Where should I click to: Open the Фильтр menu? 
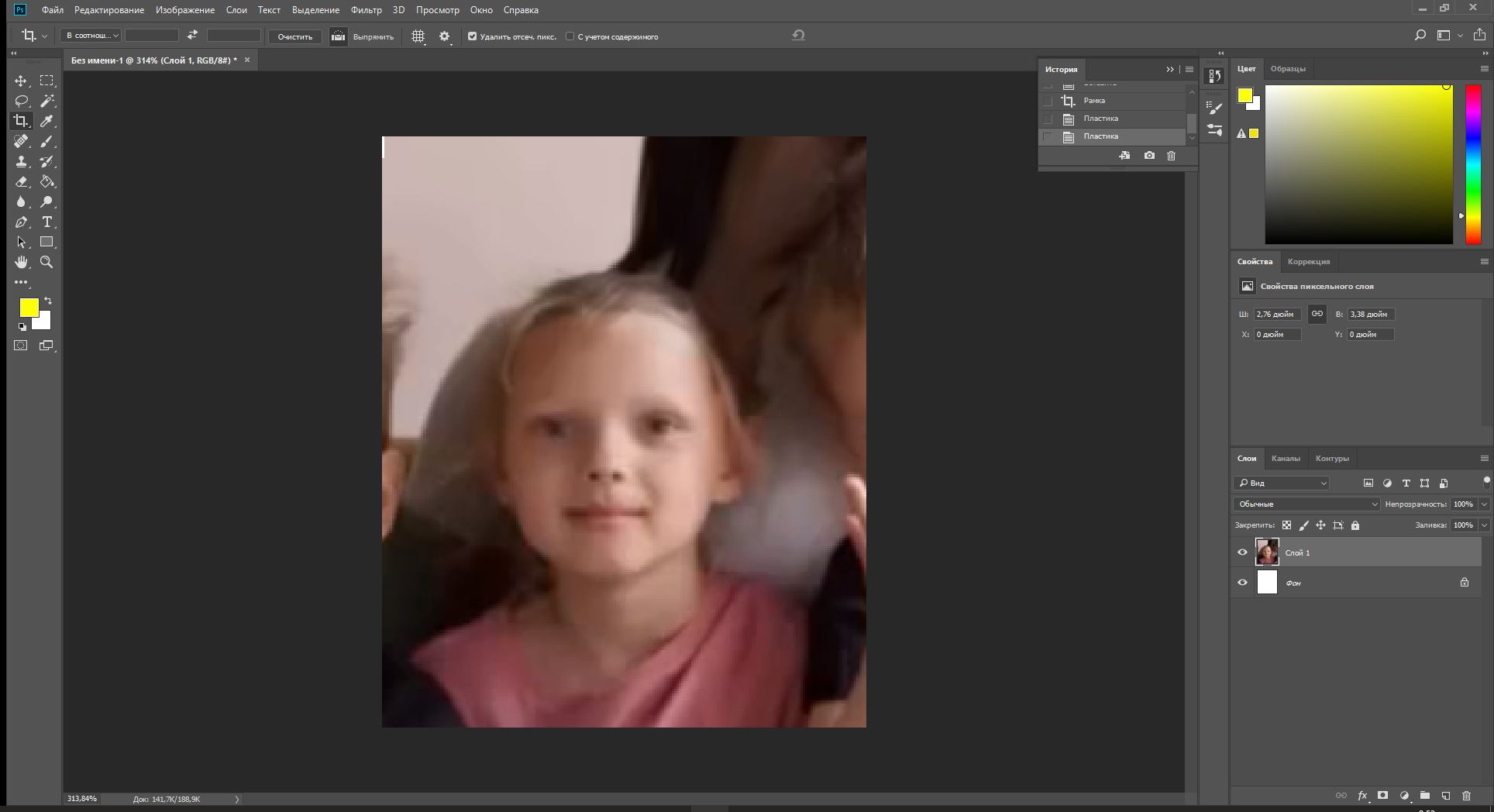366,10
